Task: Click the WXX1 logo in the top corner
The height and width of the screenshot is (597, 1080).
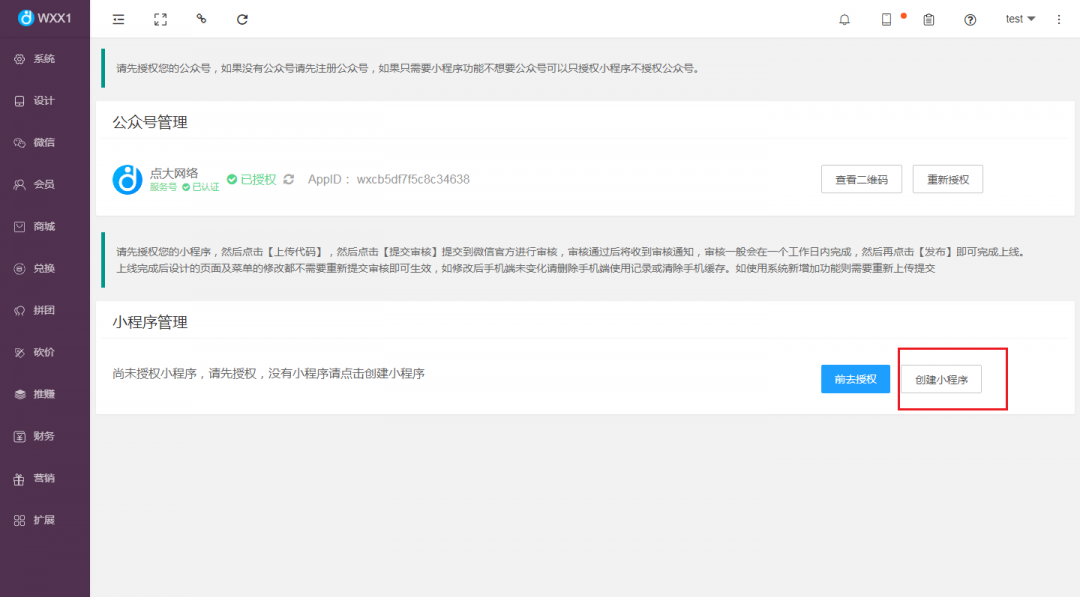Action: [x=44, y=17]
